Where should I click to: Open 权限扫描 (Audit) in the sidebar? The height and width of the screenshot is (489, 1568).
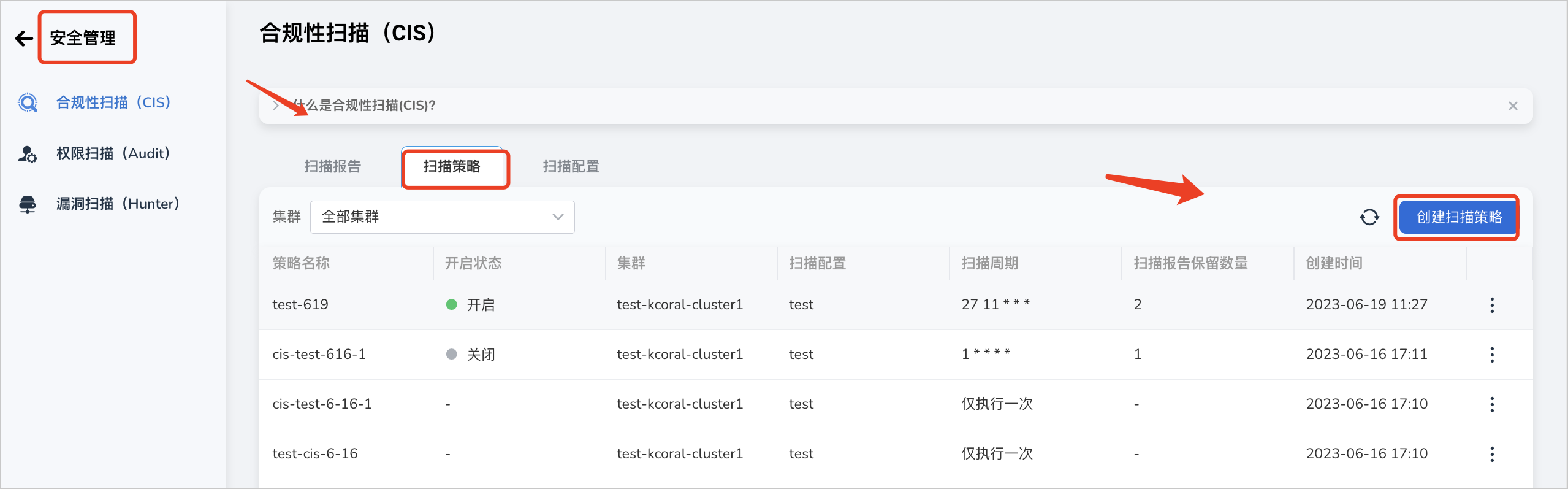tap(113, 153)
